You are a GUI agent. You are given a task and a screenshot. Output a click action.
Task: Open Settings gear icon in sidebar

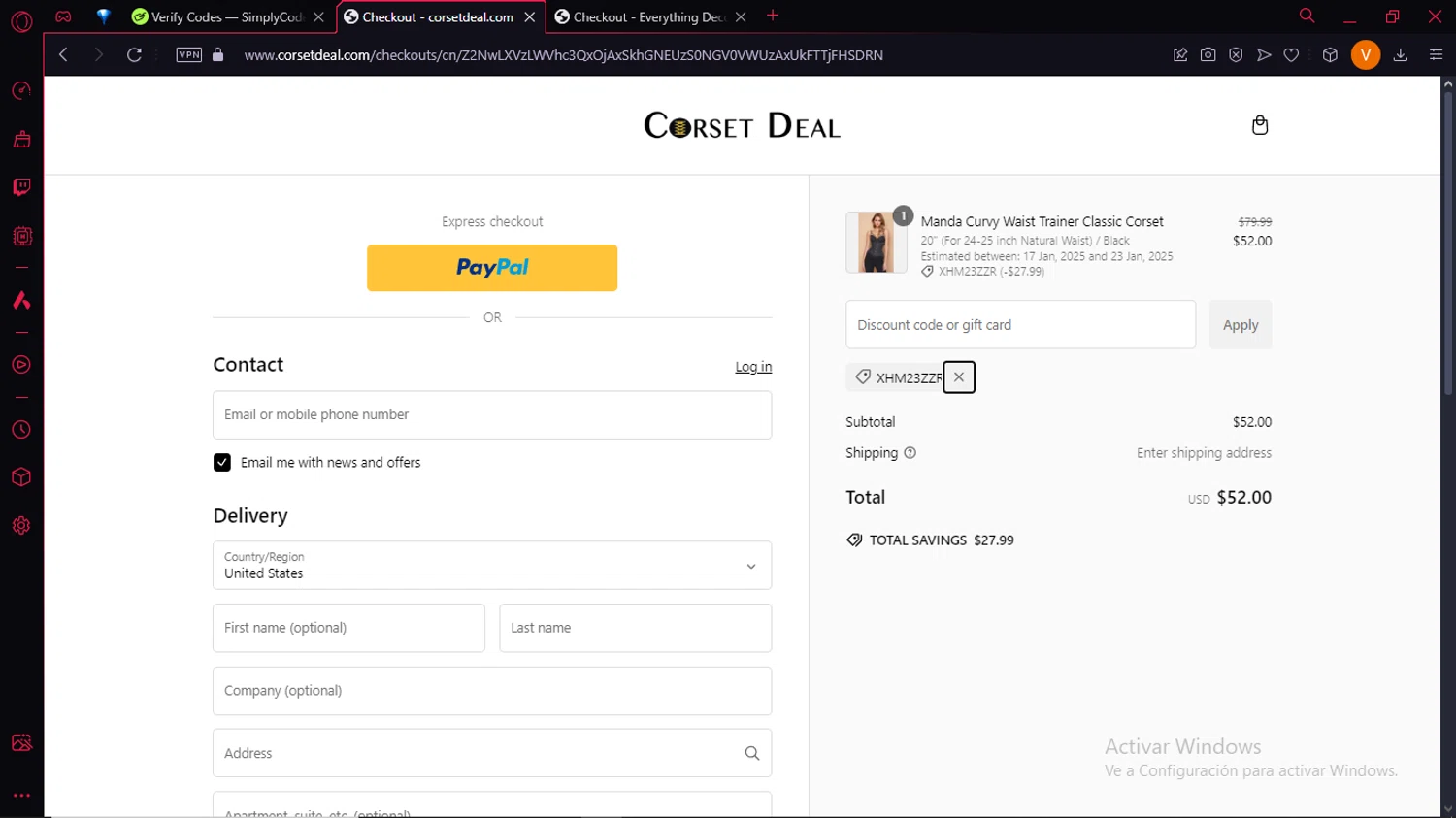coord(21,526)
